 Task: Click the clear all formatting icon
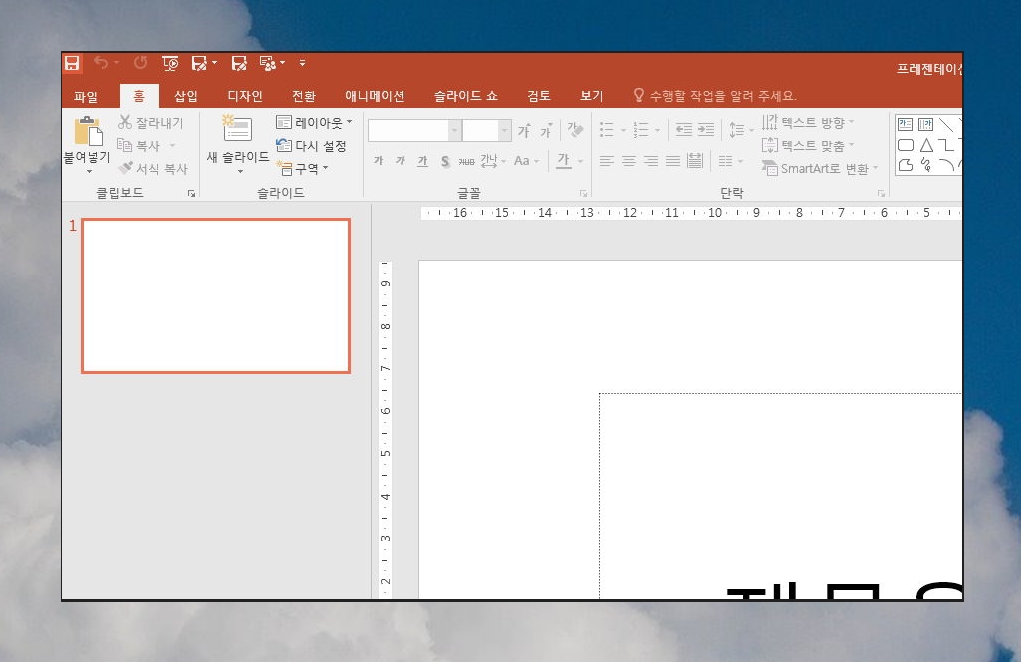click(575, 130)
